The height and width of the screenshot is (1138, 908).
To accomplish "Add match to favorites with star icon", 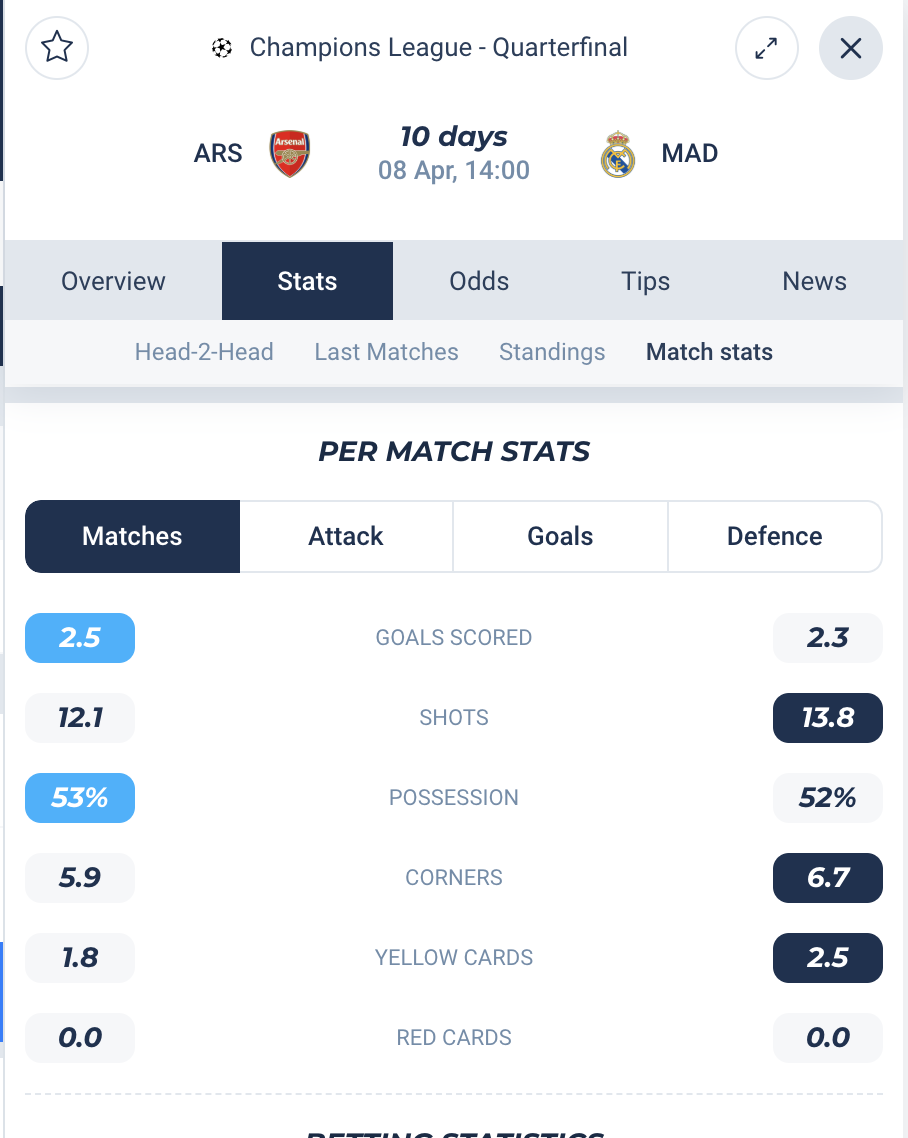I will coord(57,48).
